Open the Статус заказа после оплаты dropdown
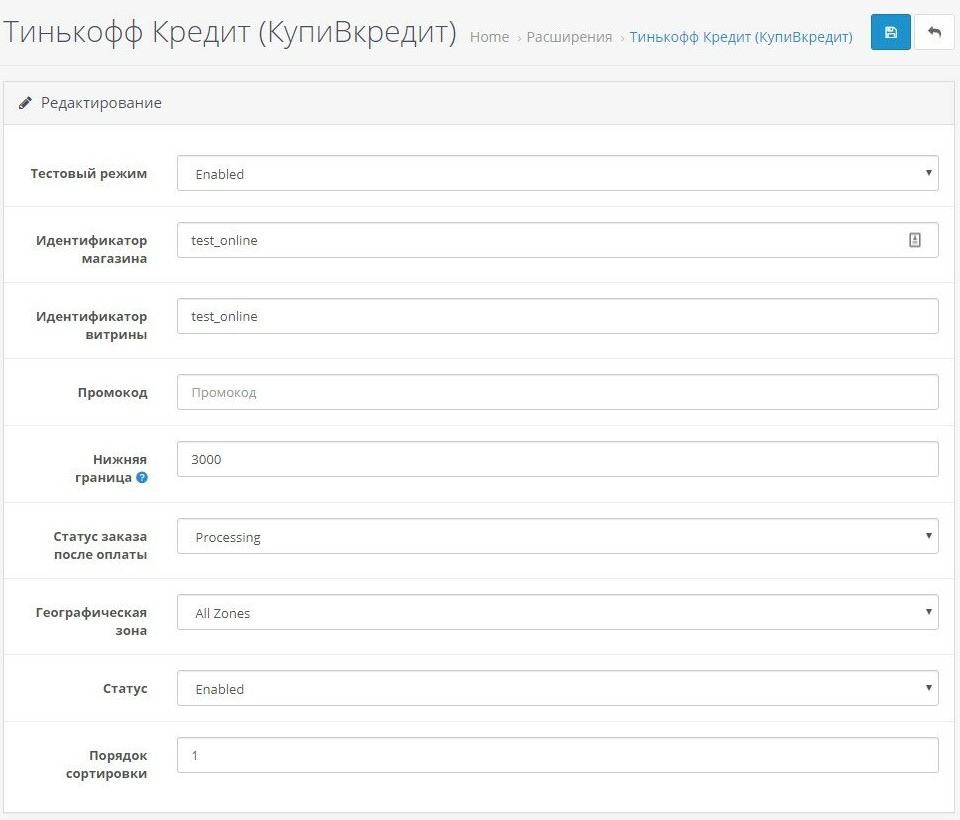 click(x=558, y=536)
